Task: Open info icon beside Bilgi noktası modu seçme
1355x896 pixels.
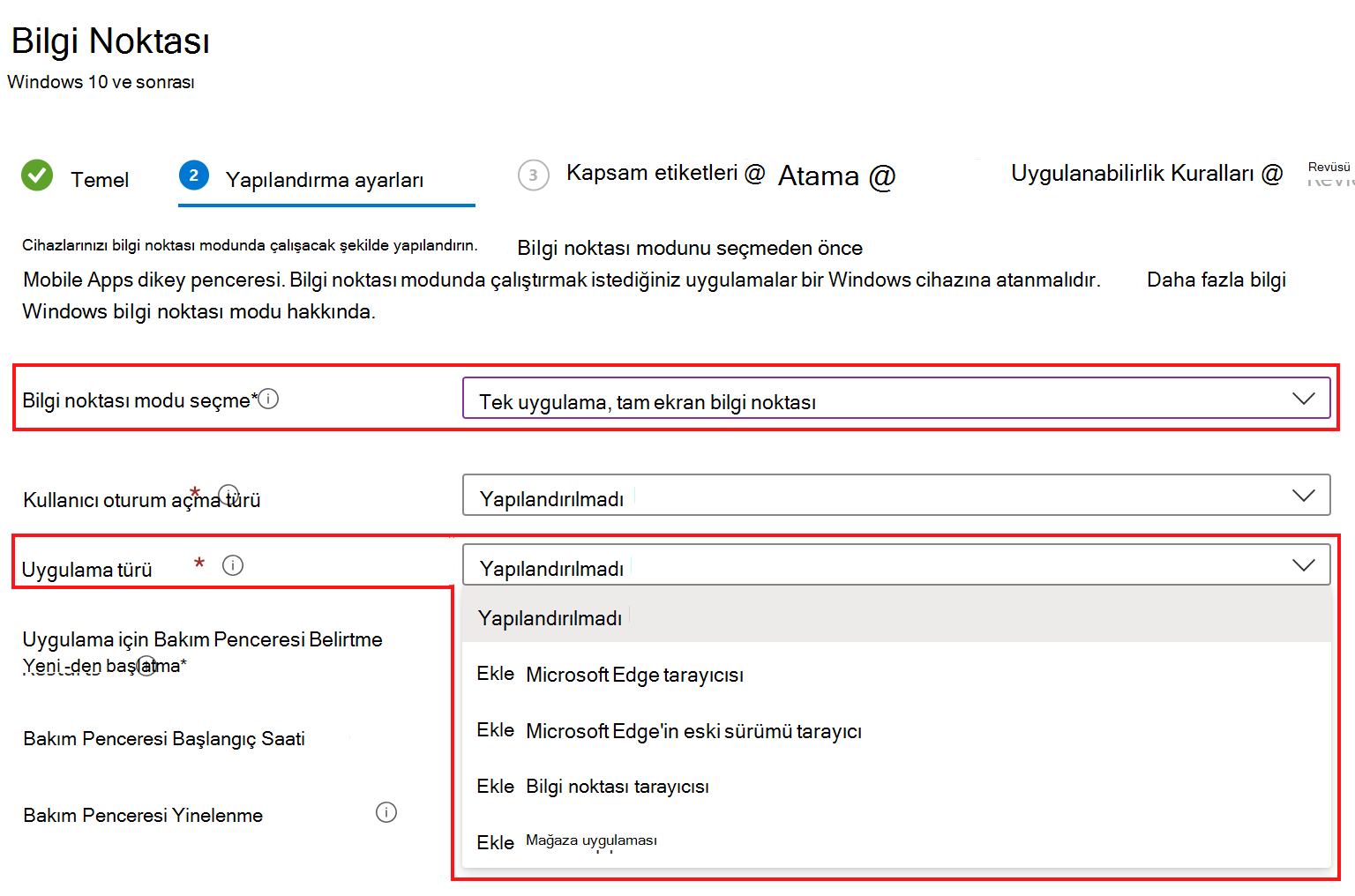Action: coord(269,399)
